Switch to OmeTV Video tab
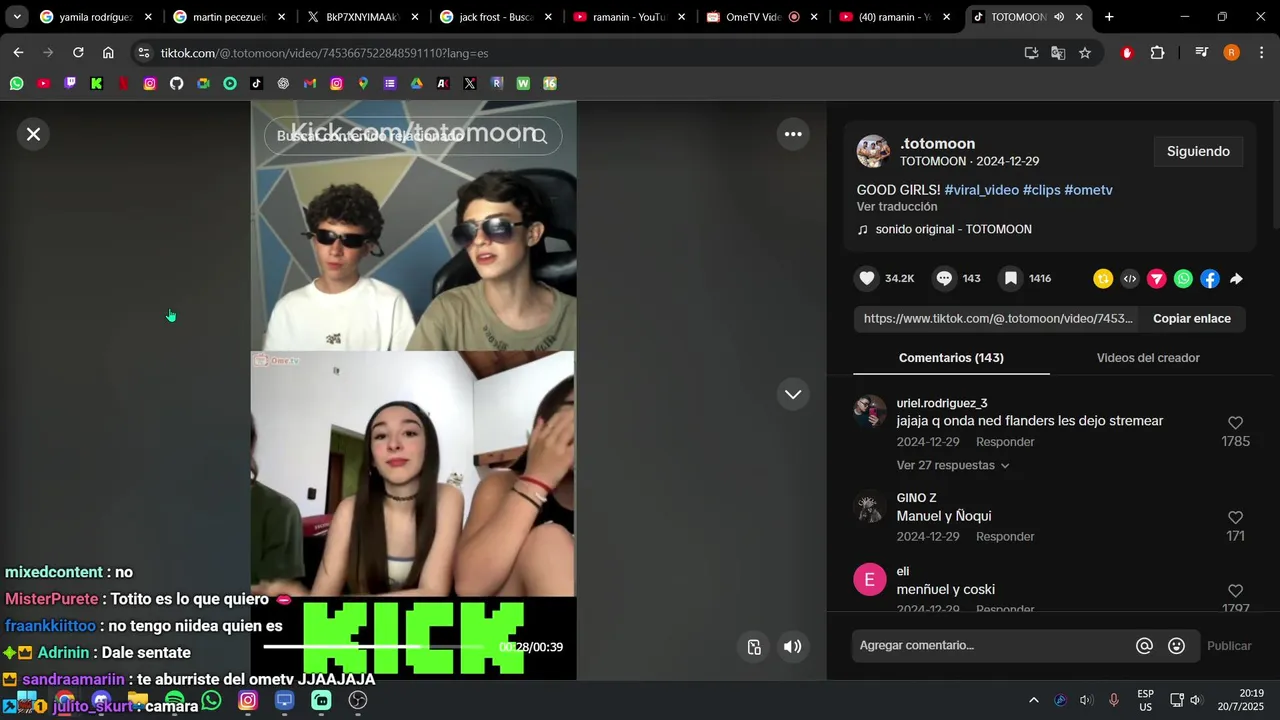The image size is (1280, 720). tap(762, 17)
